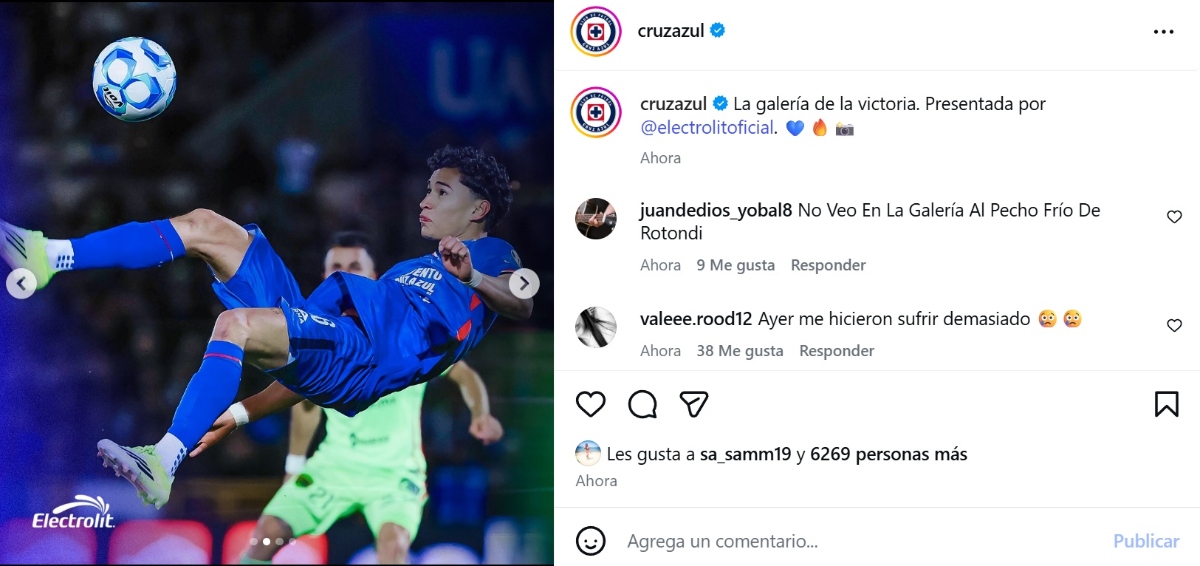
Task: Click the Publicar button
Action: tap(1146, 541)
